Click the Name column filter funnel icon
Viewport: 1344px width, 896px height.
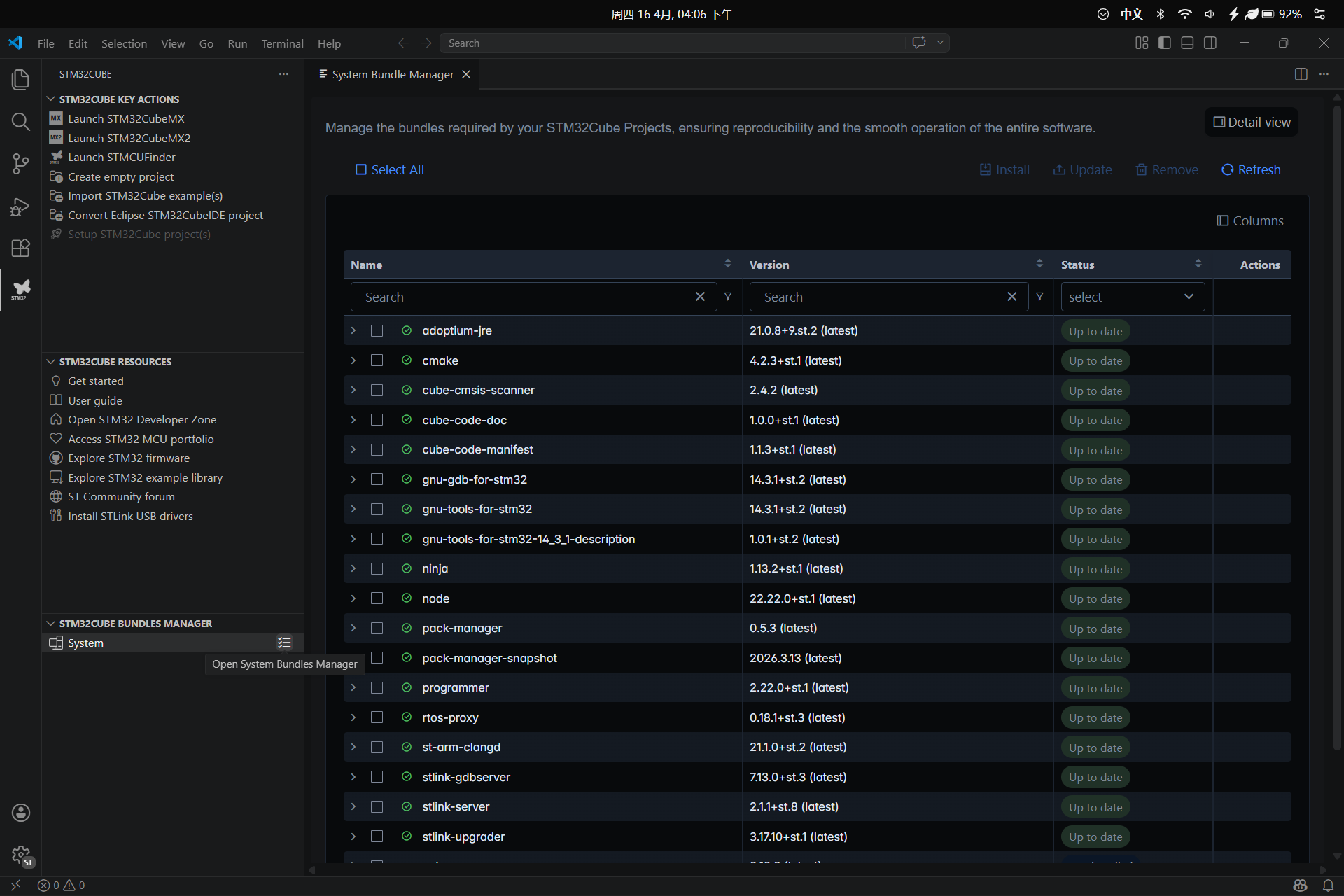coord(728,297)
